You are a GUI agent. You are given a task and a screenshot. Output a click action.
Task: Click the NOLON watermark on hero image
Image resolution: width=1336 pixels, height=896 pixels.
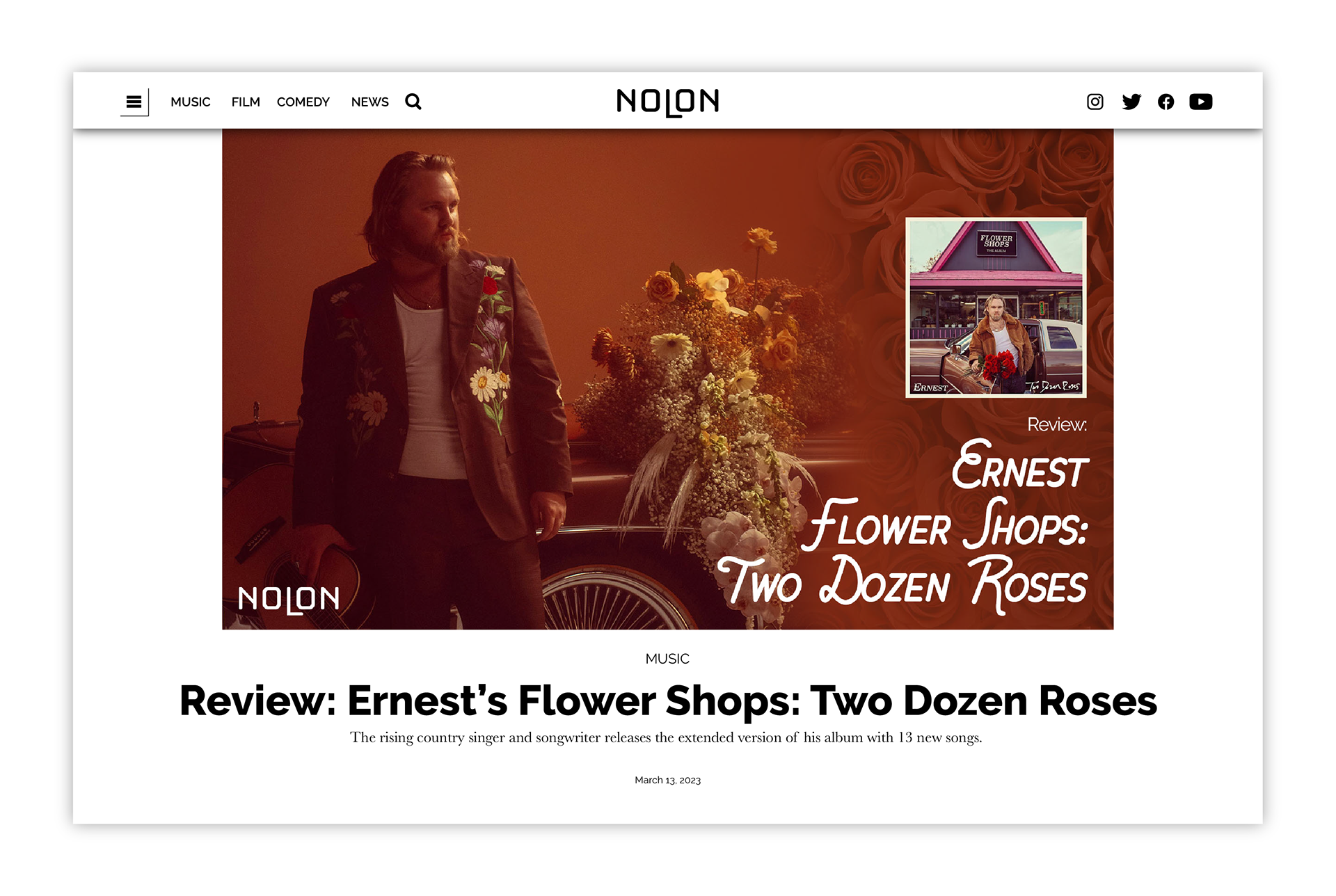tap(289, 600)
